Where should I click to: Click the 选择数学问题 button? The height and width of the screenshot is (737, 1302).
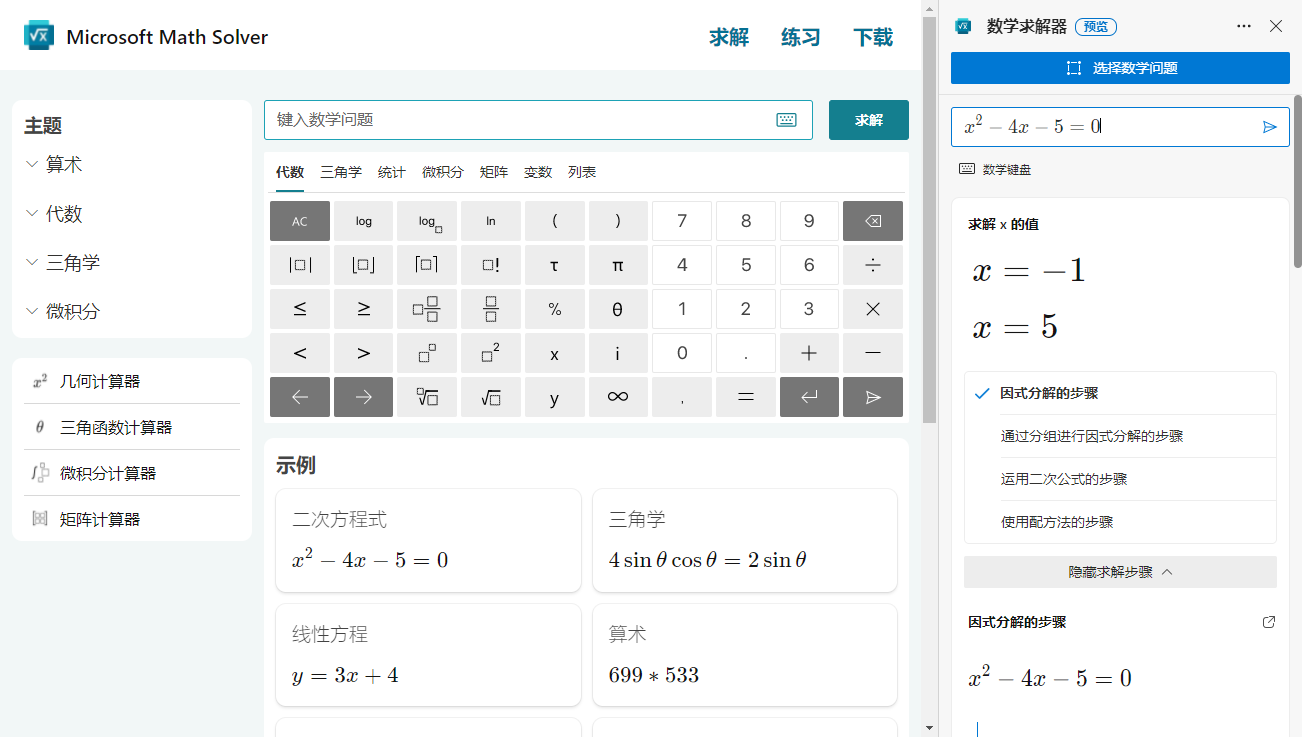point(1120,68)
